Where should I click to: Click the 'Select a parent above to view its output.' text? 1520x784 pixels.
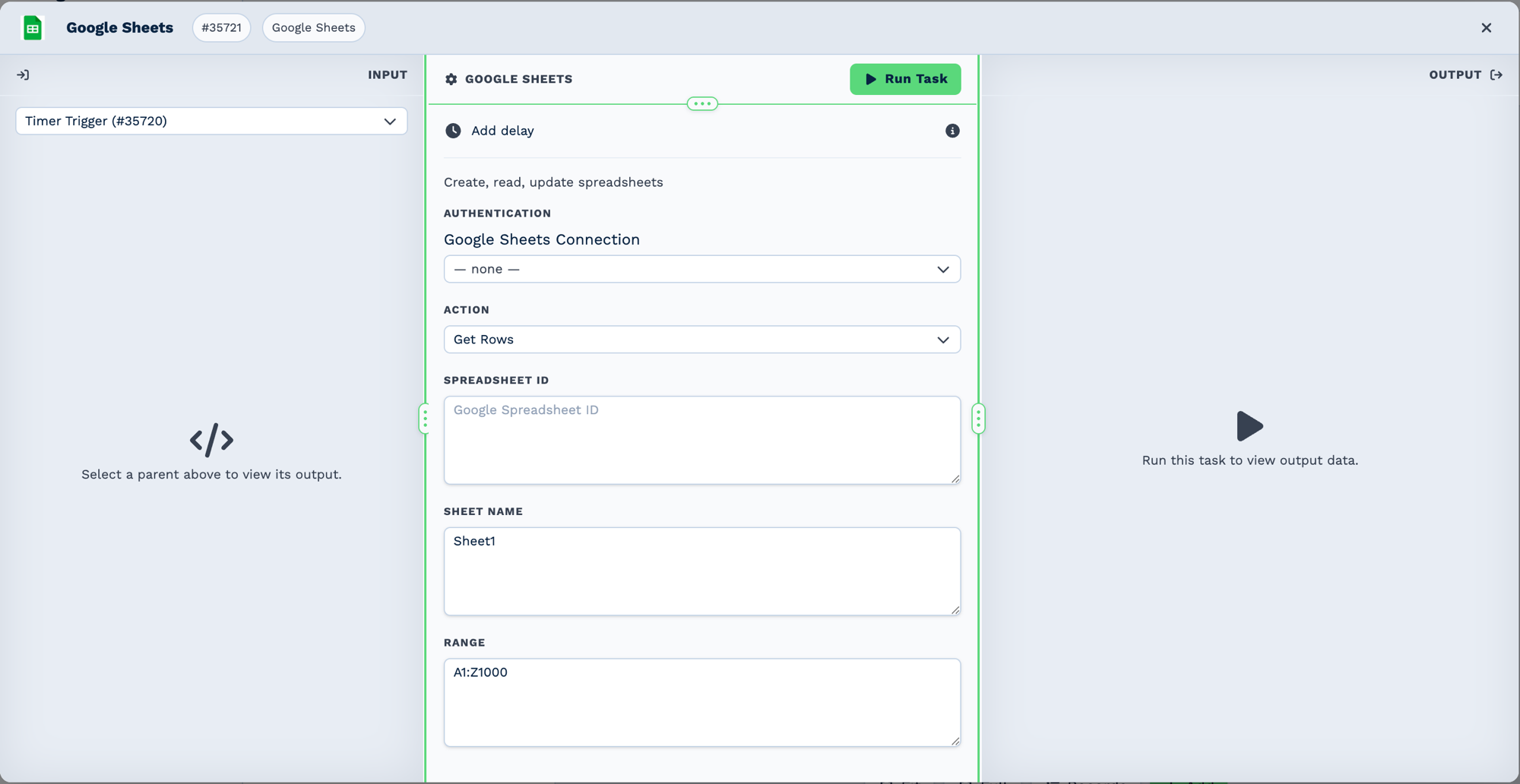coord(211,475)
